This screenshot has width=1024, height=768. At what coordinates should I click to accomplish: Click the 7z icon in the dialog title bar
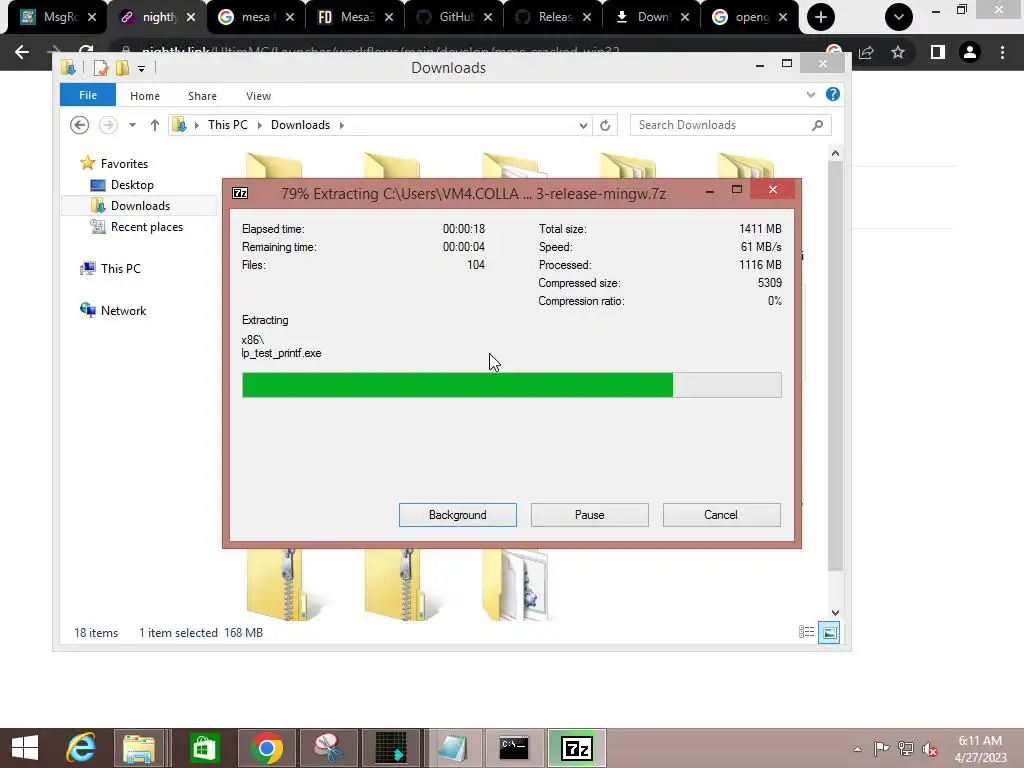240,193
